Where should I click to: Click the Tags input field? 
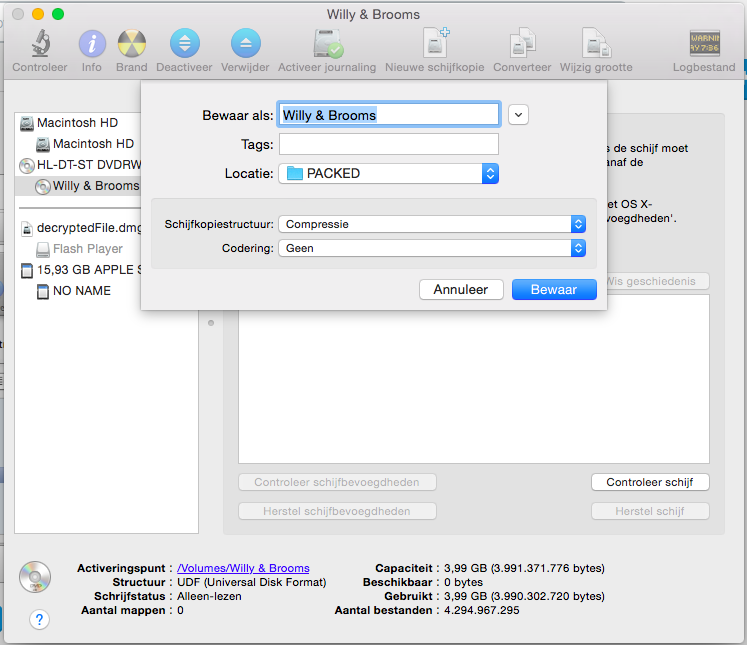tap(388, 144)
